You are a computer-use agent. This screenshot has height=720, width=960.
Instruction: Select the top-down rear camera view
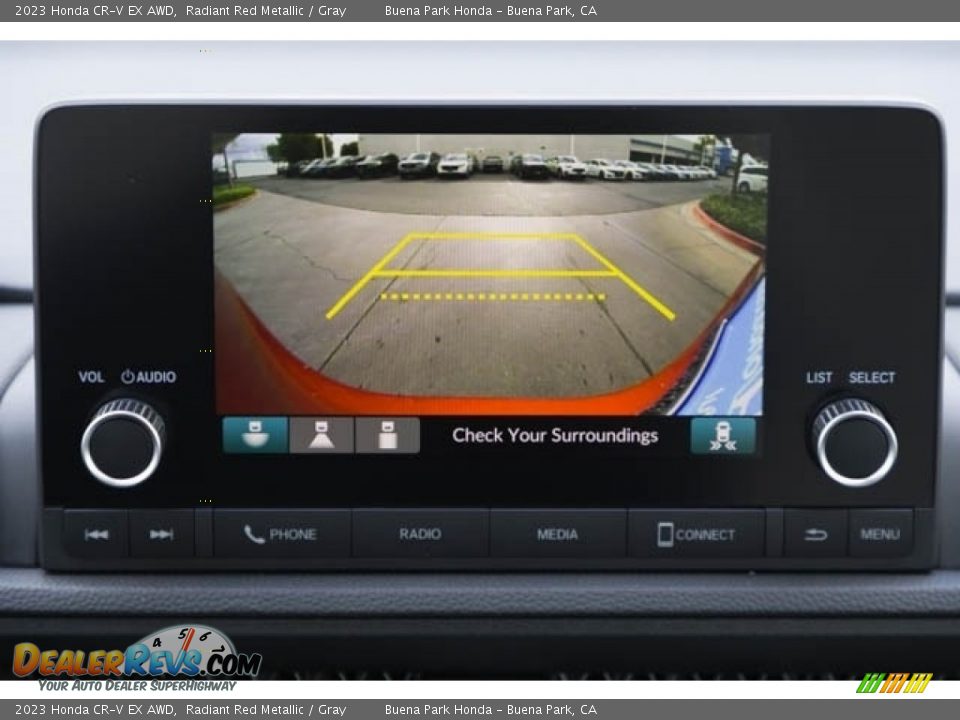(x=387, y=435)
